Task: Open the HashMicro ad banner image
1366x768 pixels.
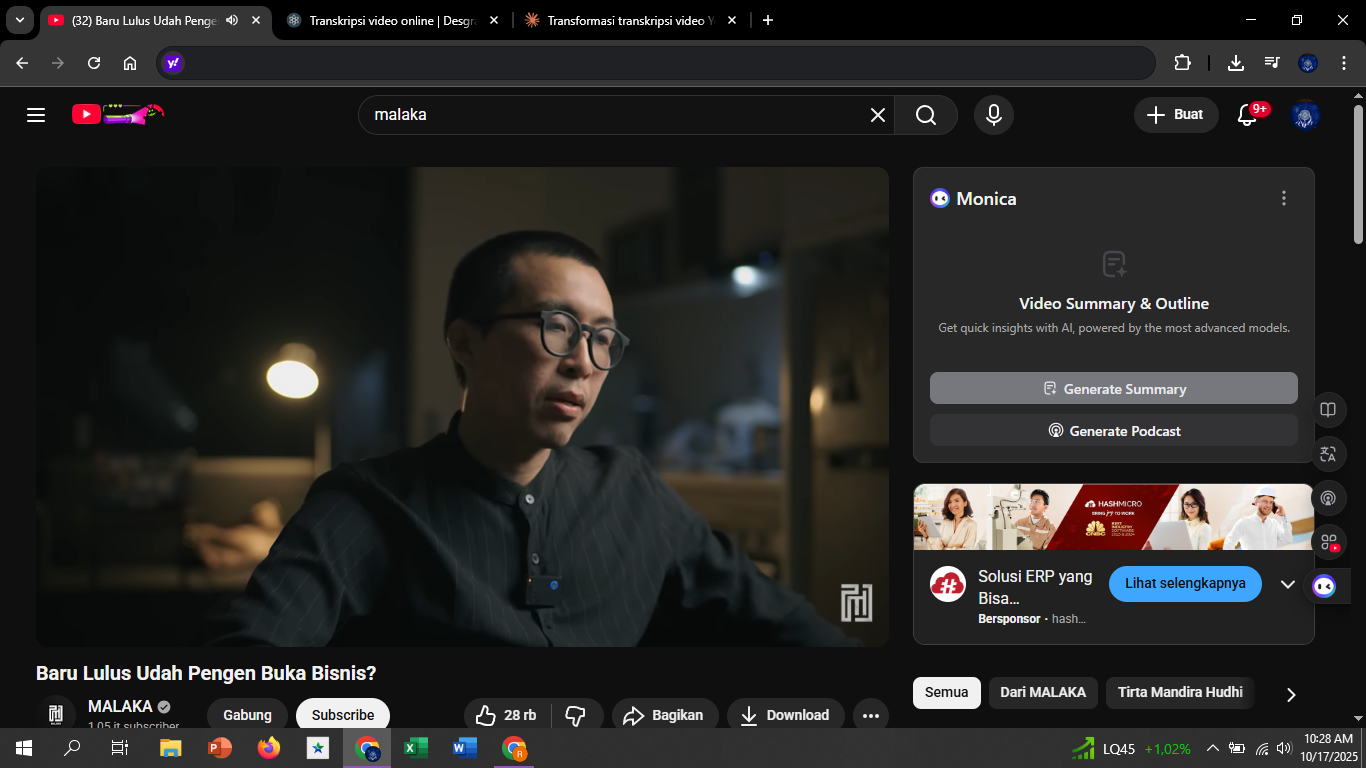Action: point(1114,517)
